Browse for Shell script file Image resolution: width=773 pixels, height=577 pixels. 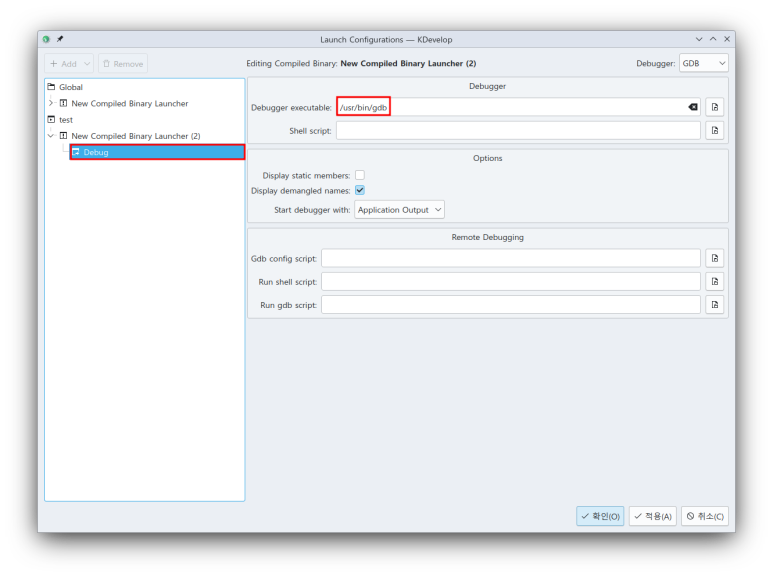click(x=714, y=131)
